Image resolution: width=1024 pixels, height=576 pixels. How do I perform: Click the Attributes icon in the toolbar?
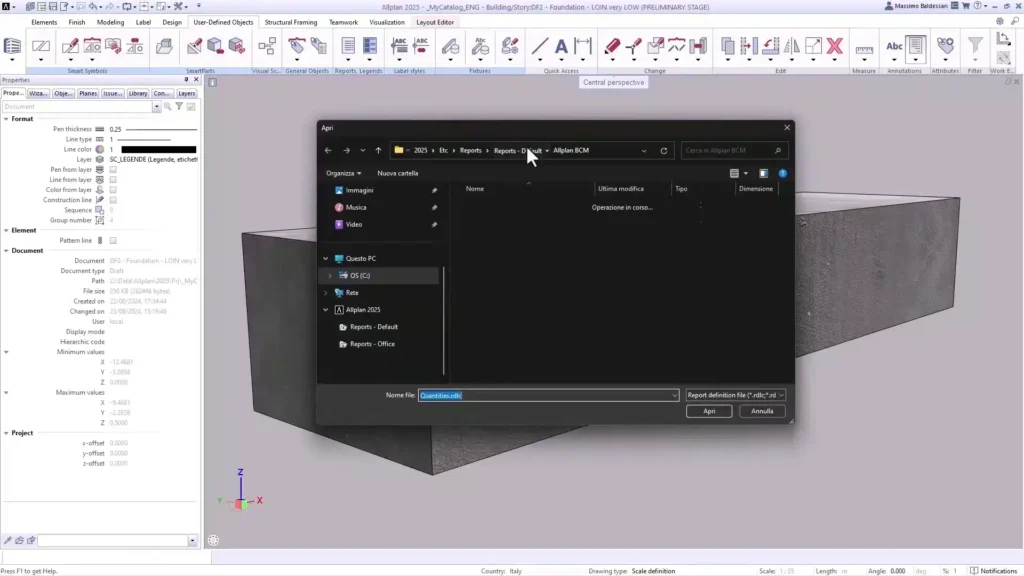click(945, 45)
